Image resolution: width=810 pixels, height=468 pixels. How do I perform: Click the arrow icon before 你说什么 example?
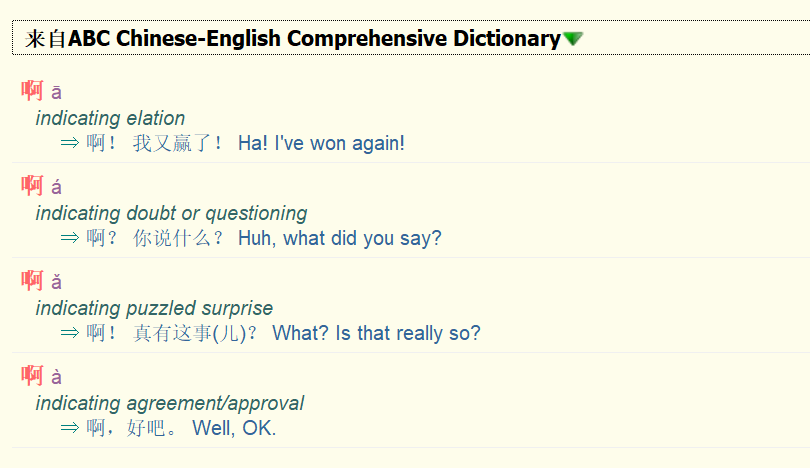[x=69, y=238]
